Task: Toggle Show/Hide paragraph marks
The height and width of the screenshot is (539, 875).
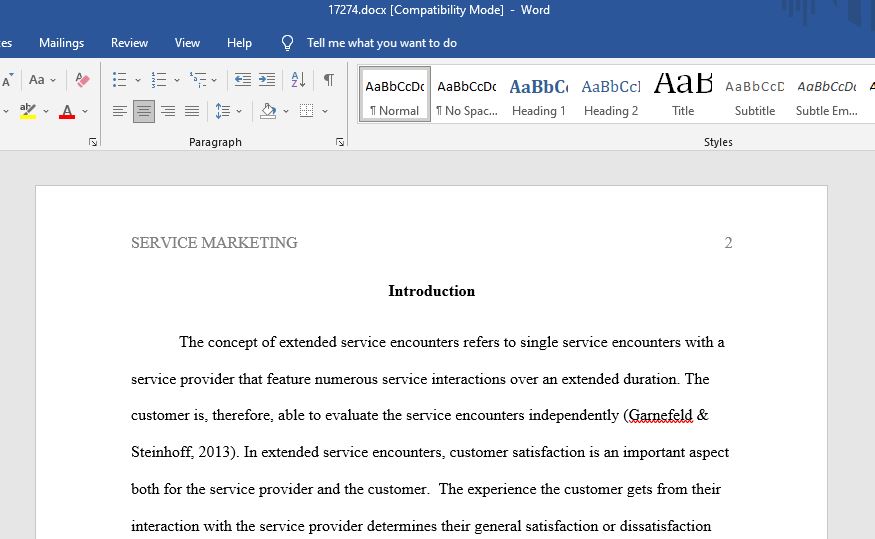Action: [x=329, y=80]
